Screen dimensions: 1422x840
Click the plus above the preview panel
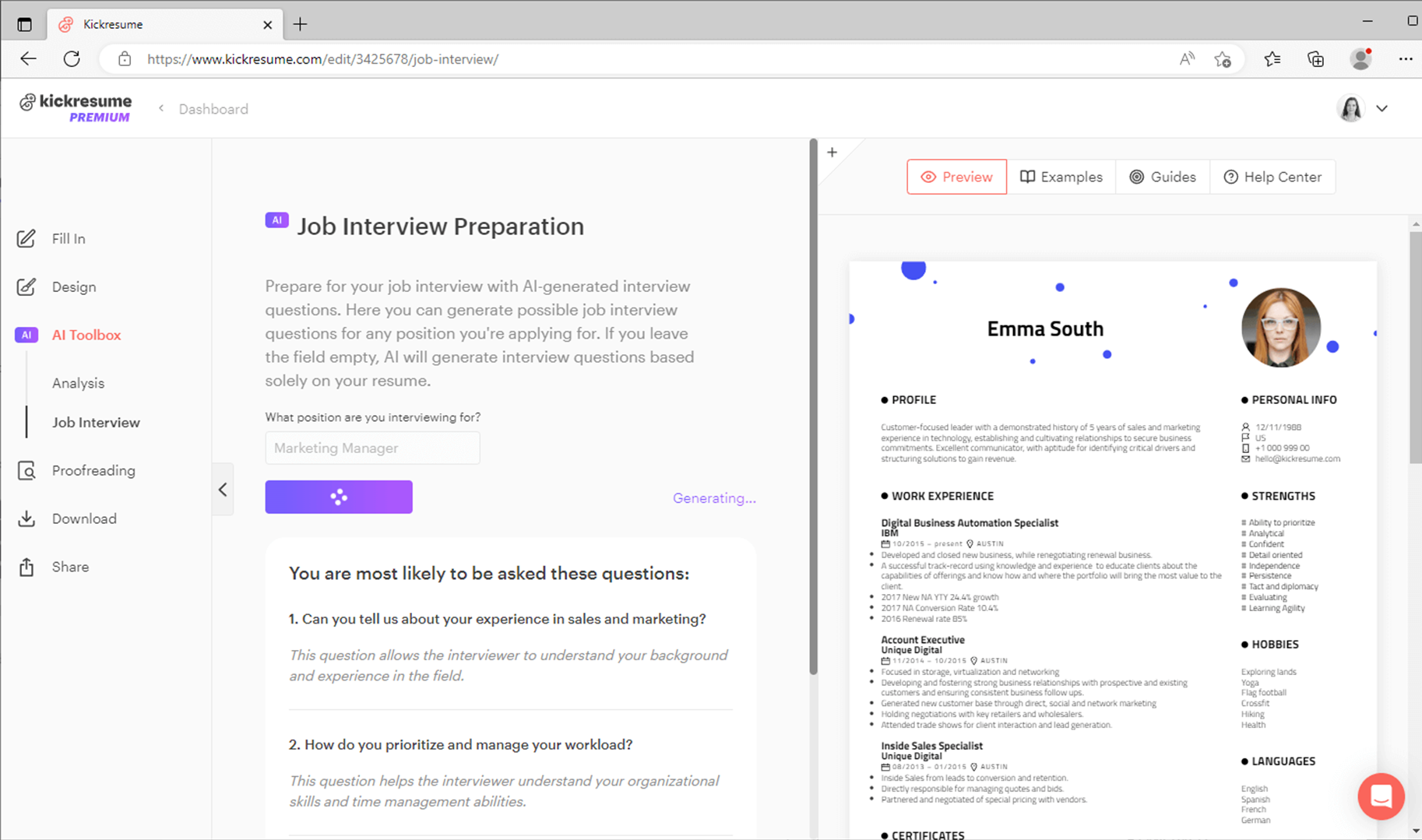point(832,152)
